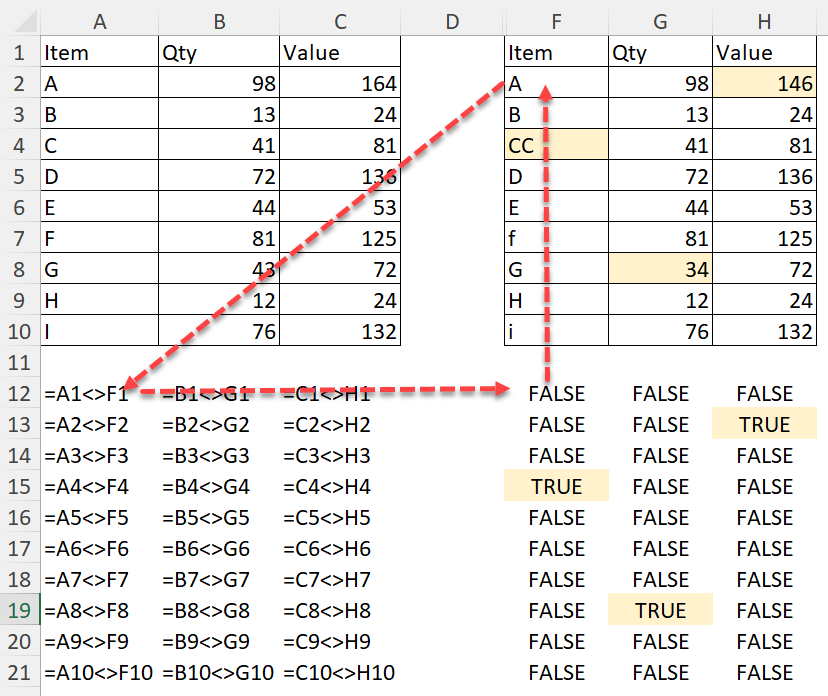Select the Item header in column F

[556, 53]
